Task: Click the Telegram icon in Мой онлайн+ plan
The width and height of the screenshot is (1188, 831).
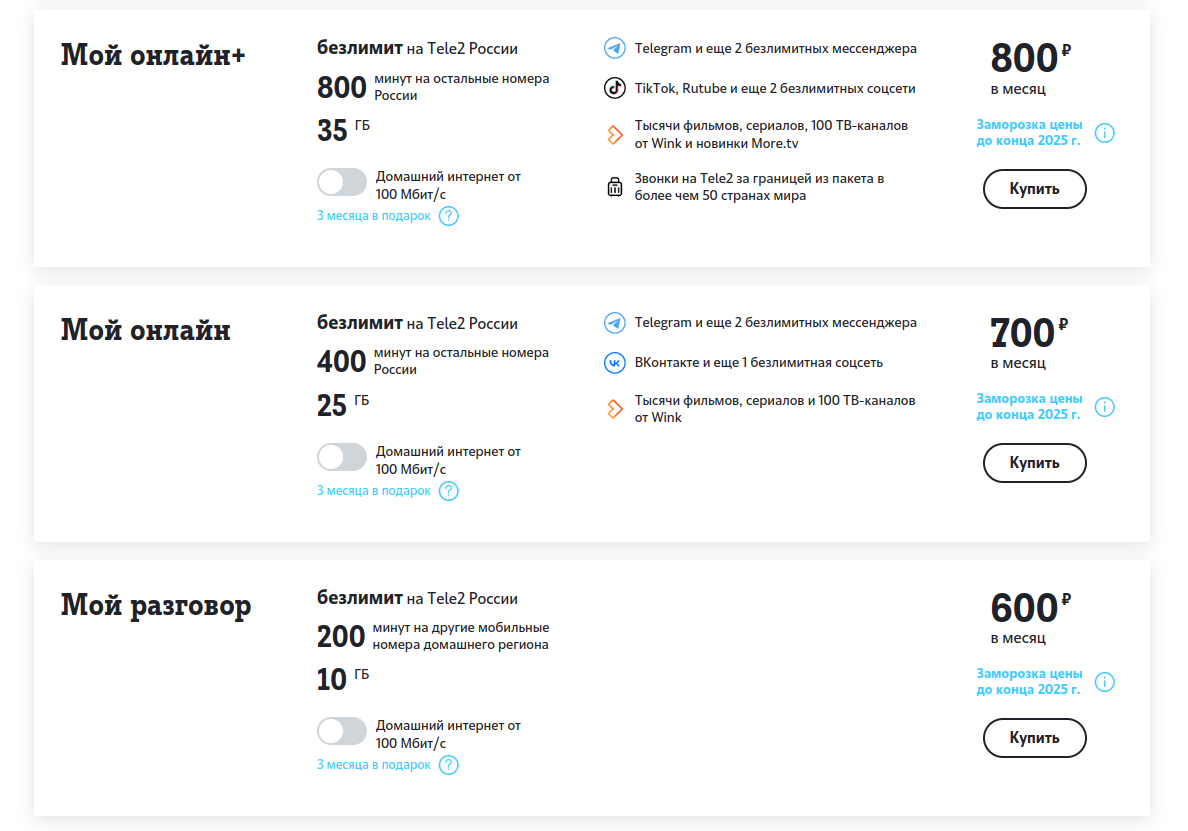Action: pyautogui.click(x=614, y=48)
